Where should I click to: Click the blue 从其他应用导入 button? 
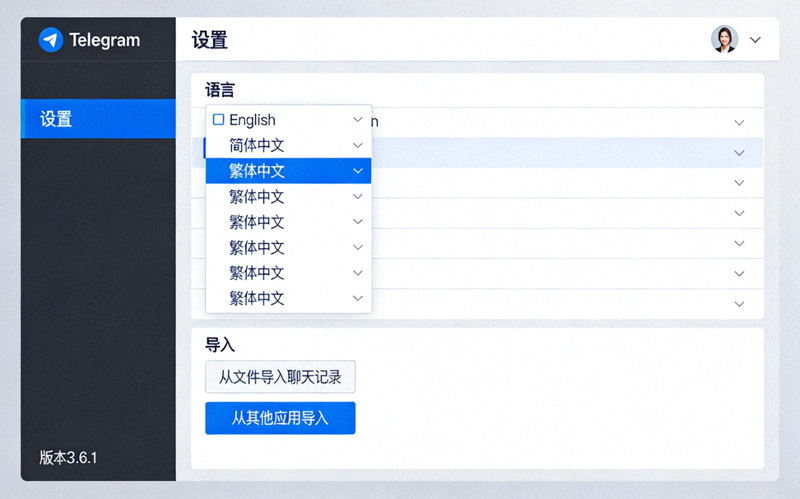point(280,418)
